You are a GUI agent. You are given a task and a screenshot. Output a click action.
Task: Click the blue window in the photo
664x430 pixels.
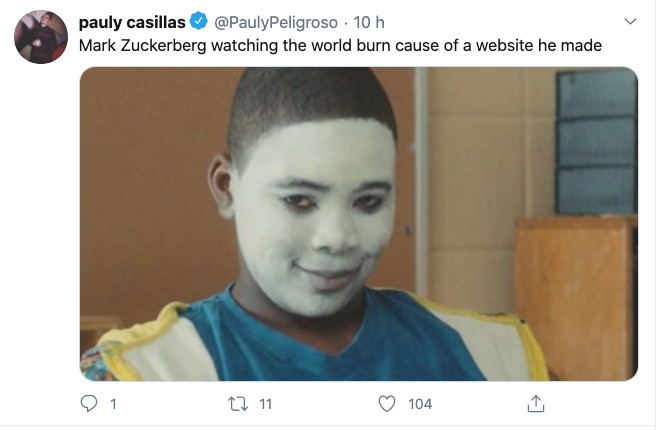(x=596, y=142)
